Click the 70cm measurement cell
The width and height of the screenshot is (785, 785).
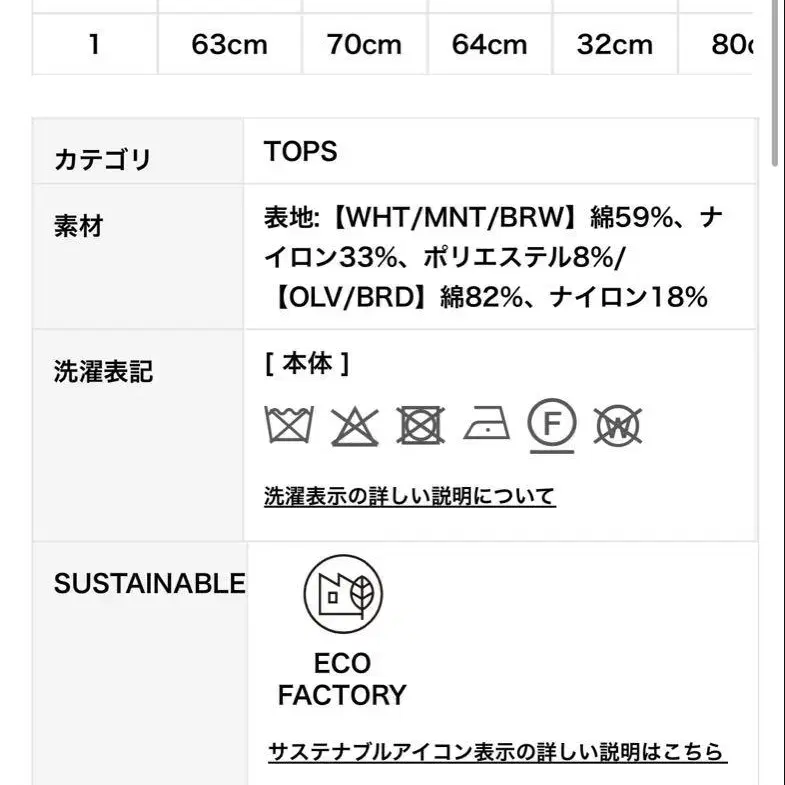click(365, 44)
